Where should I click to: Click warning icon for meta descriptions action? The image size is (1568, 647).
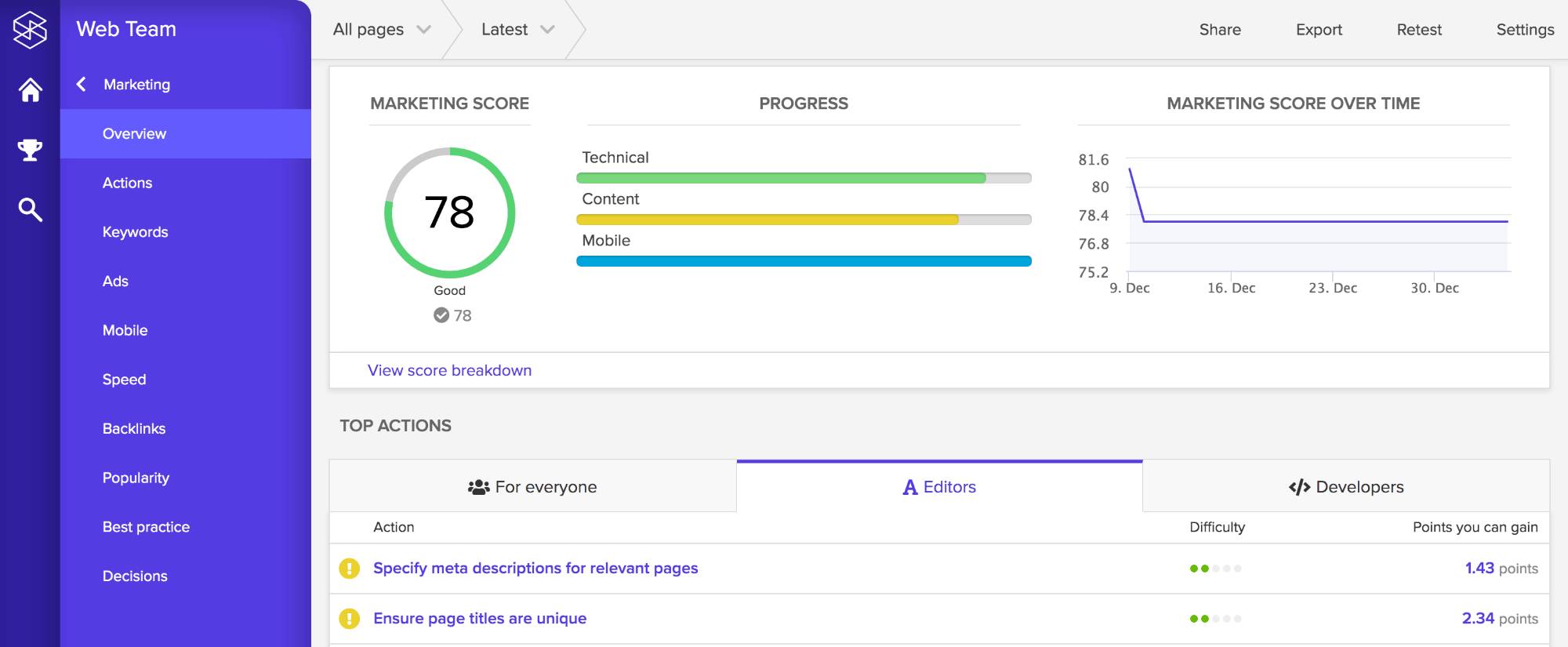point(349,569)
